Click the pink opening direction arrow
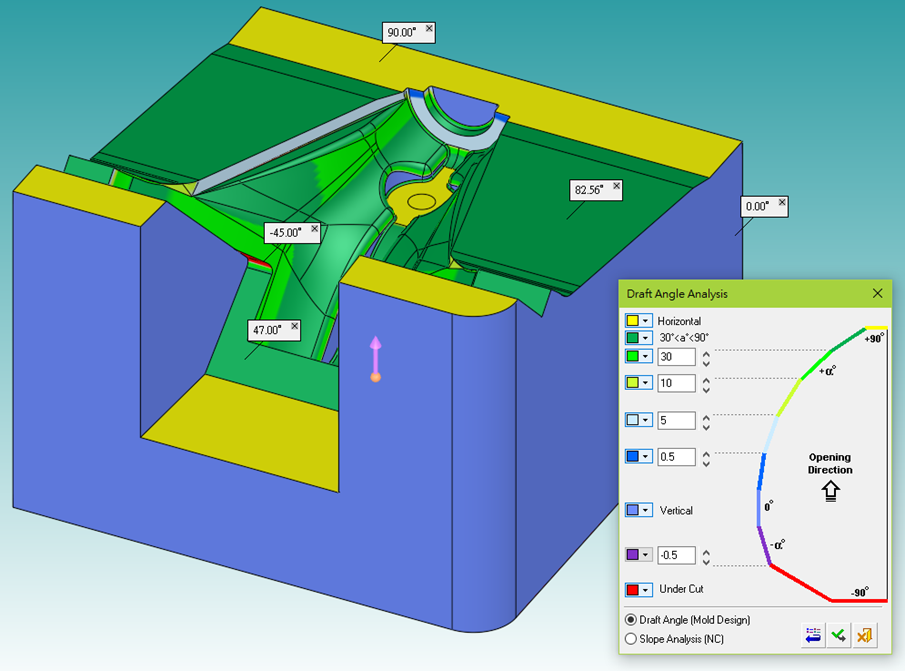The width and height of the screenshot is (905, 671). point(376,359)
